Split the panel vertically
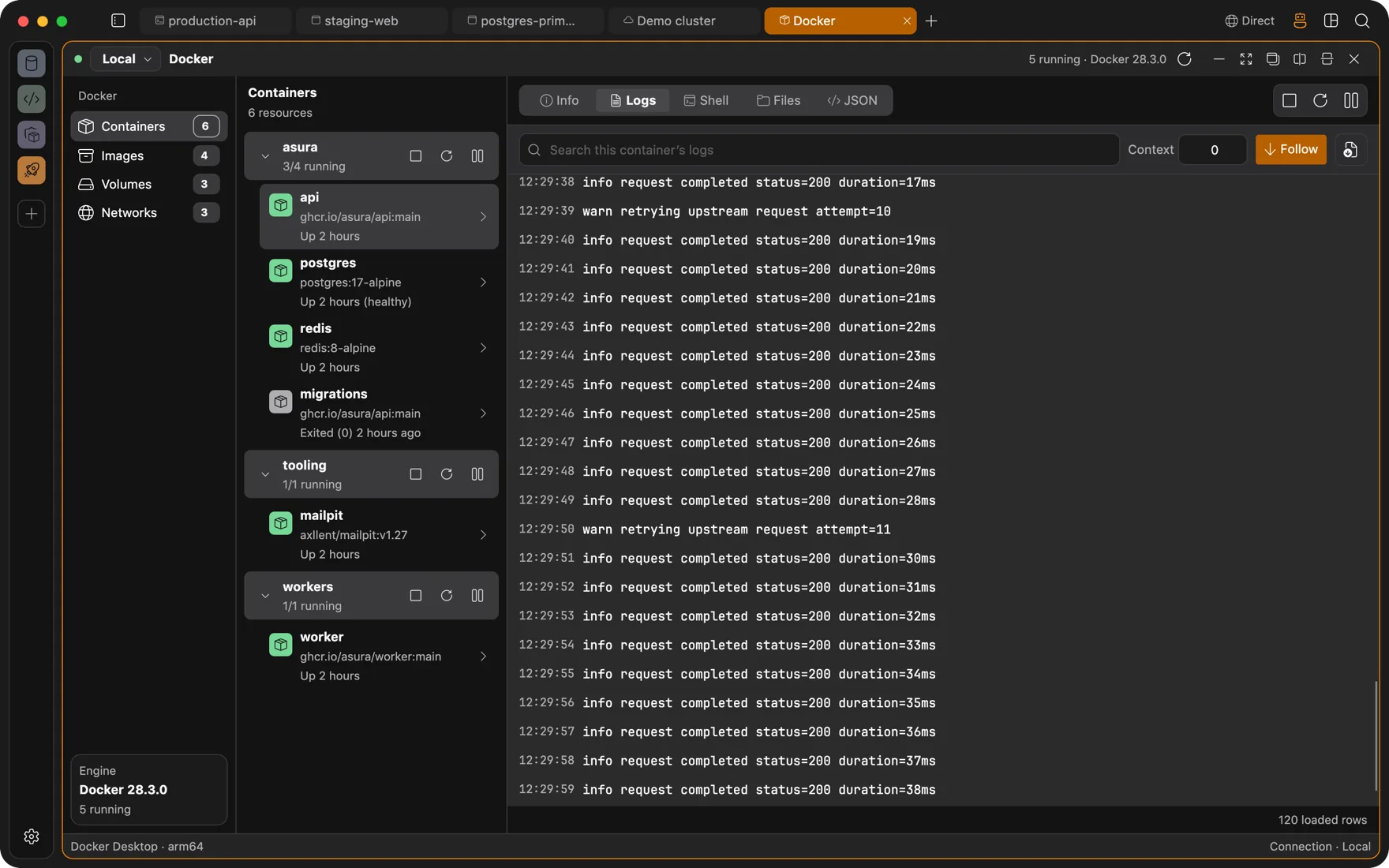Screen dimensions: 1389x868 1300,59
